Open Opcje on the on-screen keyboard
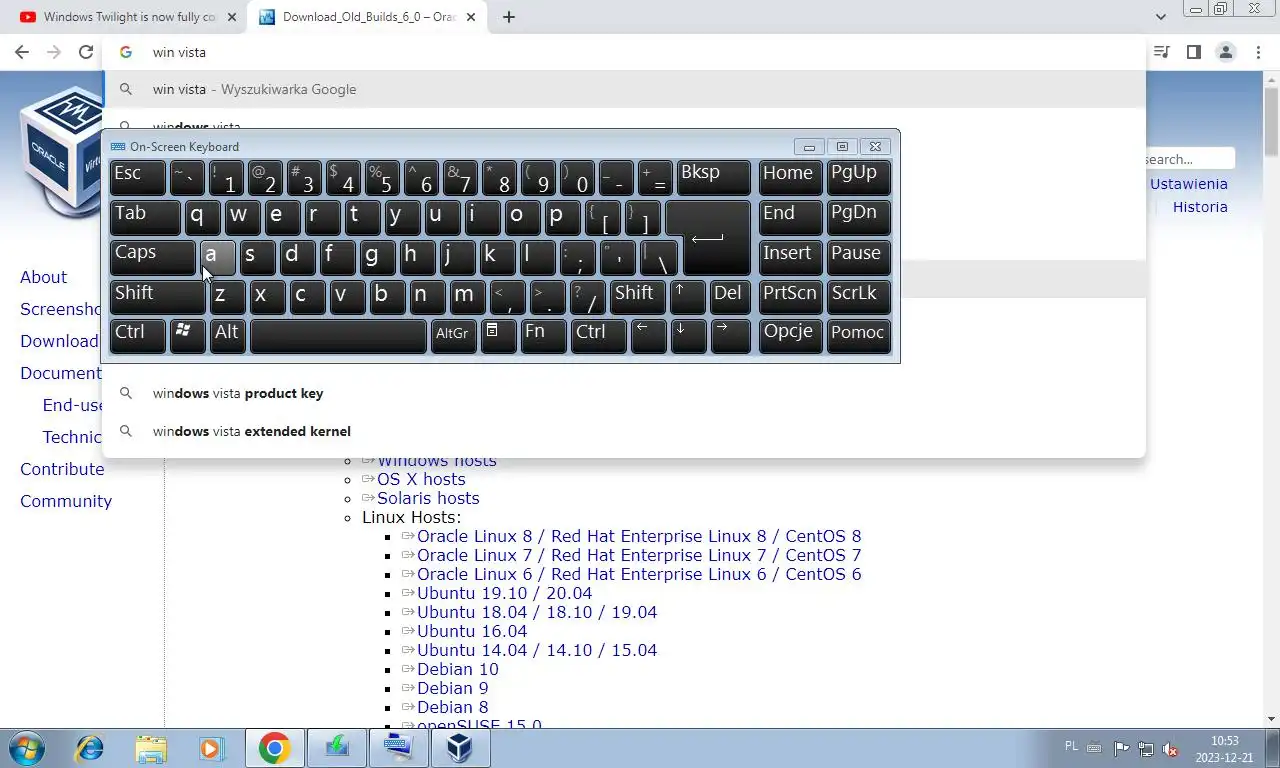Image resolution: width=1280 pixels, height=768 pixels. click(x=790, y=336)
